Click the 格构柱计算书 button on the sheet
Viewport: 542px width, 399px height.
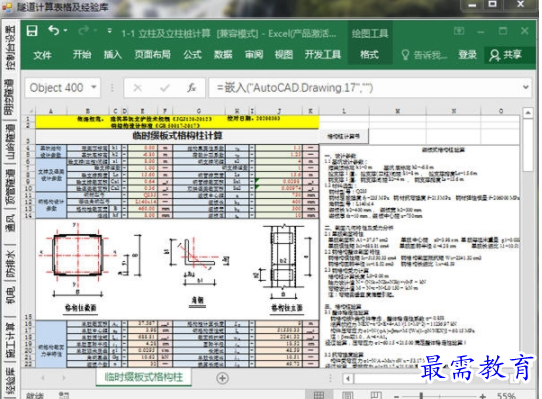point(344,136)
